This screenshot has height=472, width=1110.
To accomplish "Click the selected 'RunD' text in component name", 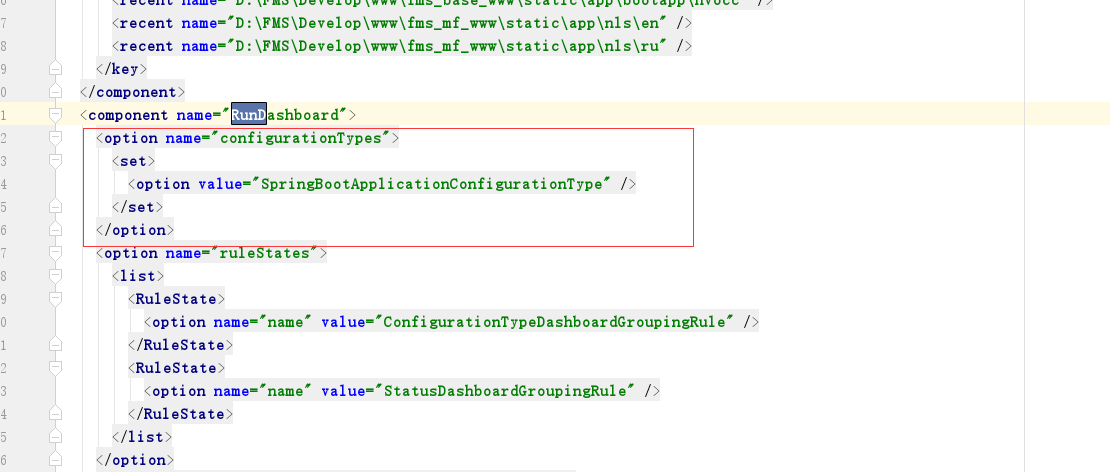I will (x=249, y=115).
